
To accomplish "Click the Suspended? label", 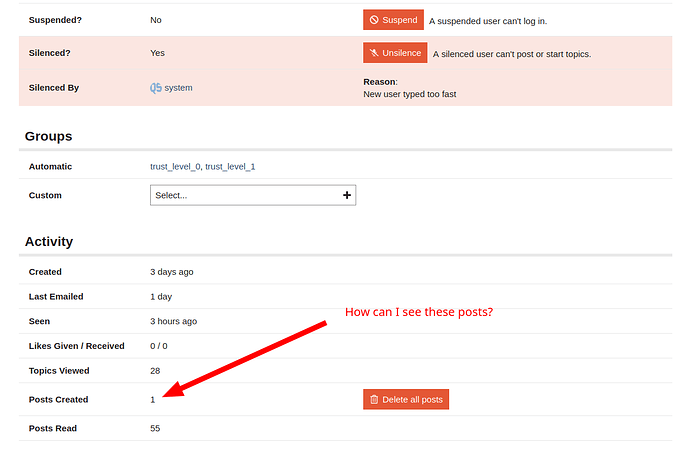I will (x=55, y=20).
